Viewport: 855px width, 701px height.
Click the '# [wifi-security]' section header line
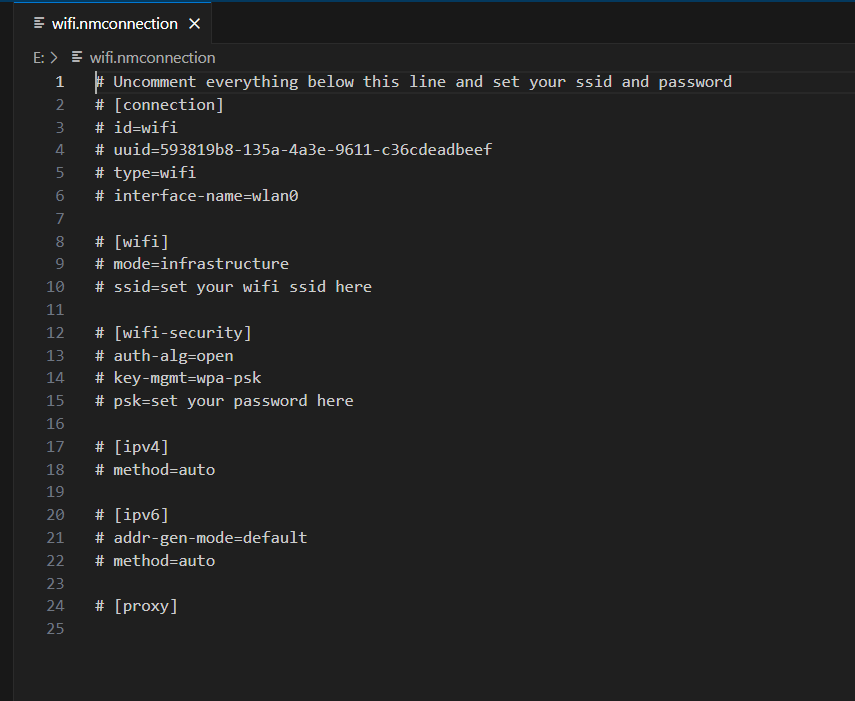pyautogui.click(x=174, y=333)
